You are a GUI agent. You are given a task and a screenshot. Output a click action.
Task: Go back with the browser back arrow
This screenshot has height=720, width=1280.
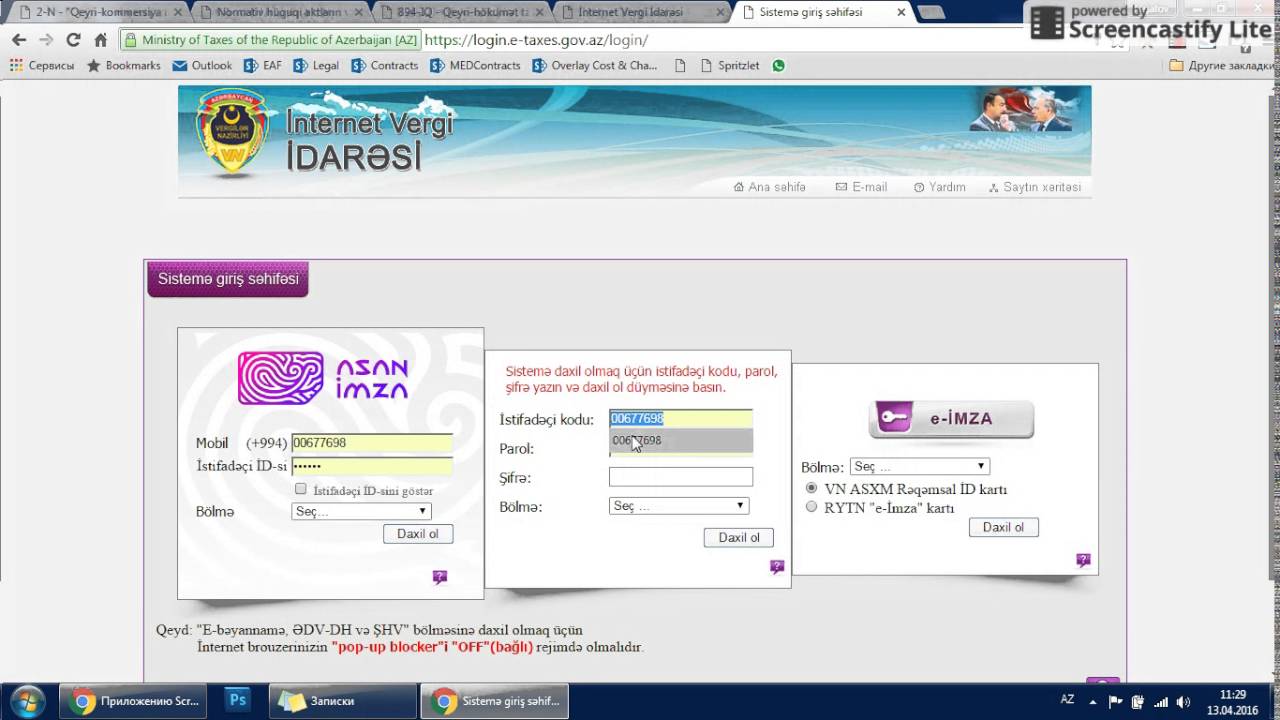[19, 40]
